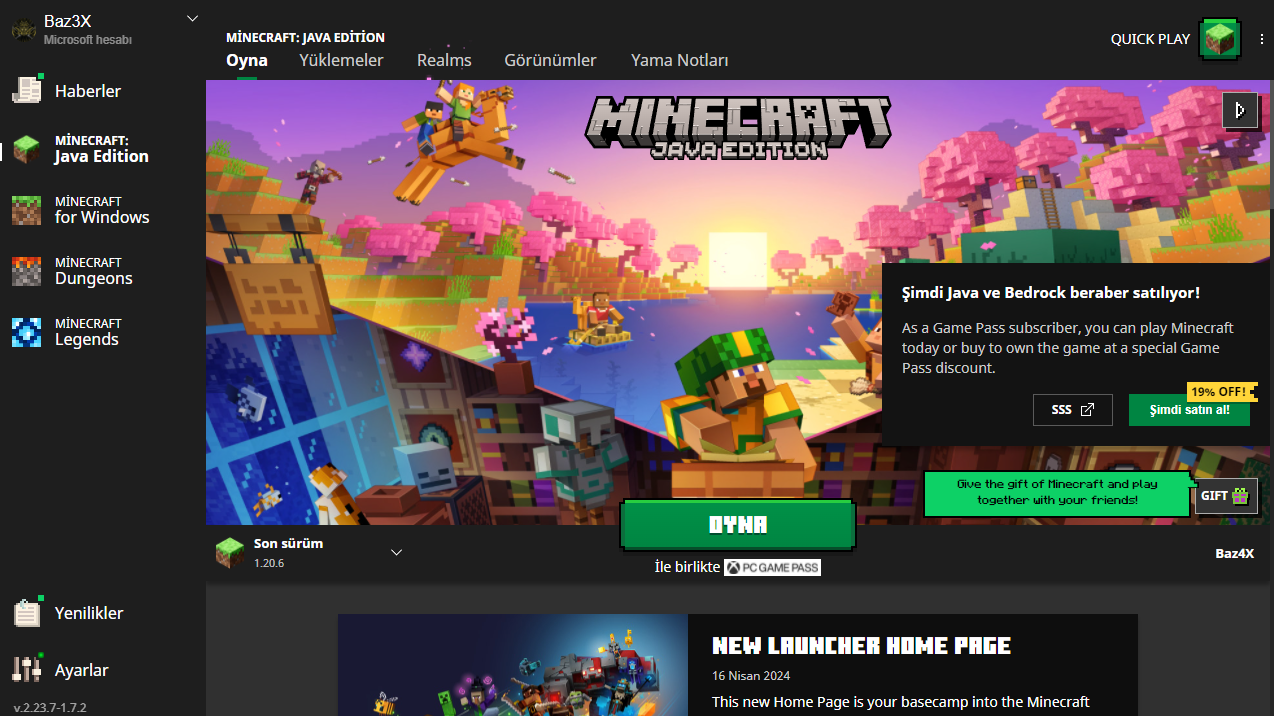Click the Baz3X account avatar
The width and height of the screenshot is (1274, 716).
[24, 30]
